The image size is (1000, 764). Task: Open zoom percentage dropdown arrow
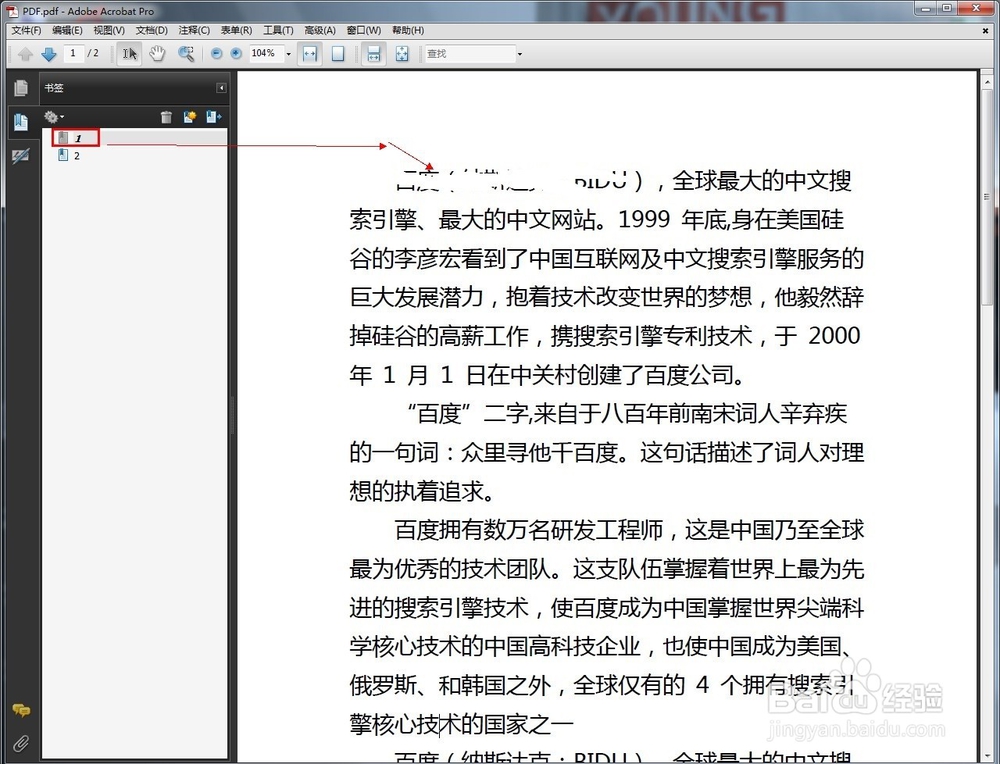point(288,54)
